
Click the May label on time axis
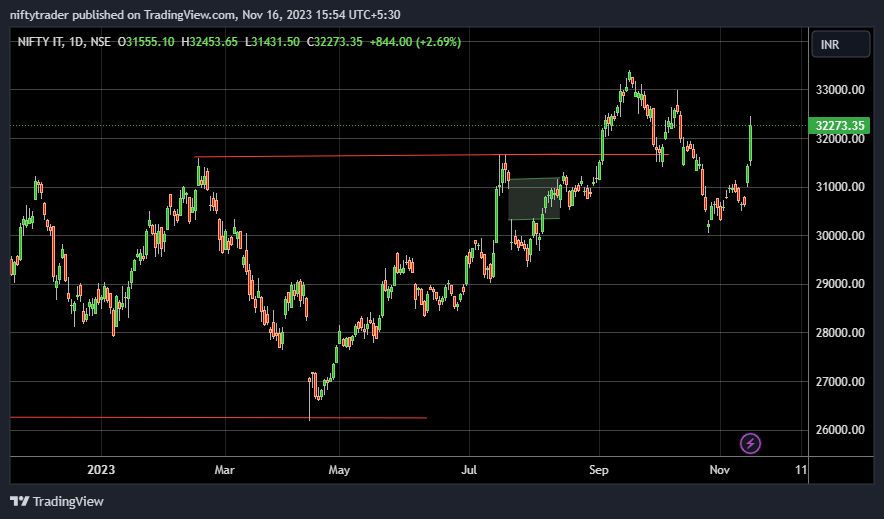(x=339, y=469)
